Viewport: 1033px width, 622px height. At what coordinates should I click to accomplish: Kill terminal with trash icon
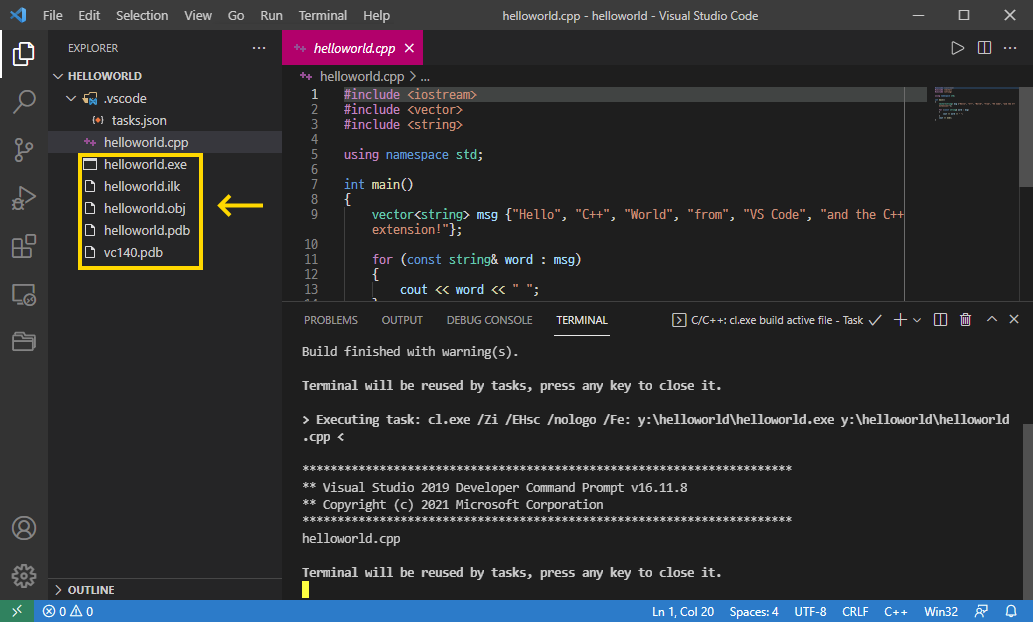click(x=965, y=320)
